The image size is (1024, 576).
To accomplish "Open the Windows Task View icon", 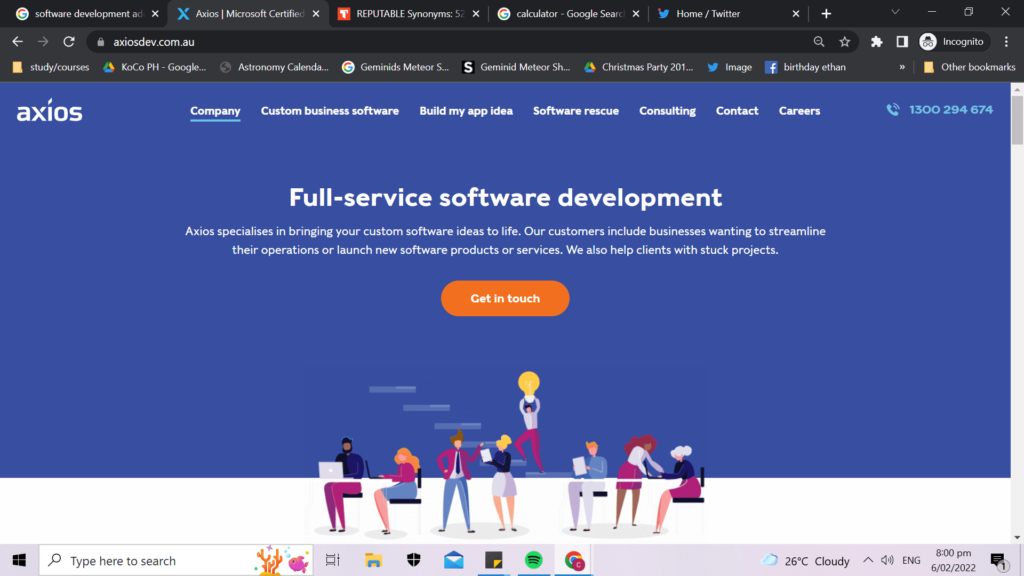I will pyautogui.click(x=333, y=560).
